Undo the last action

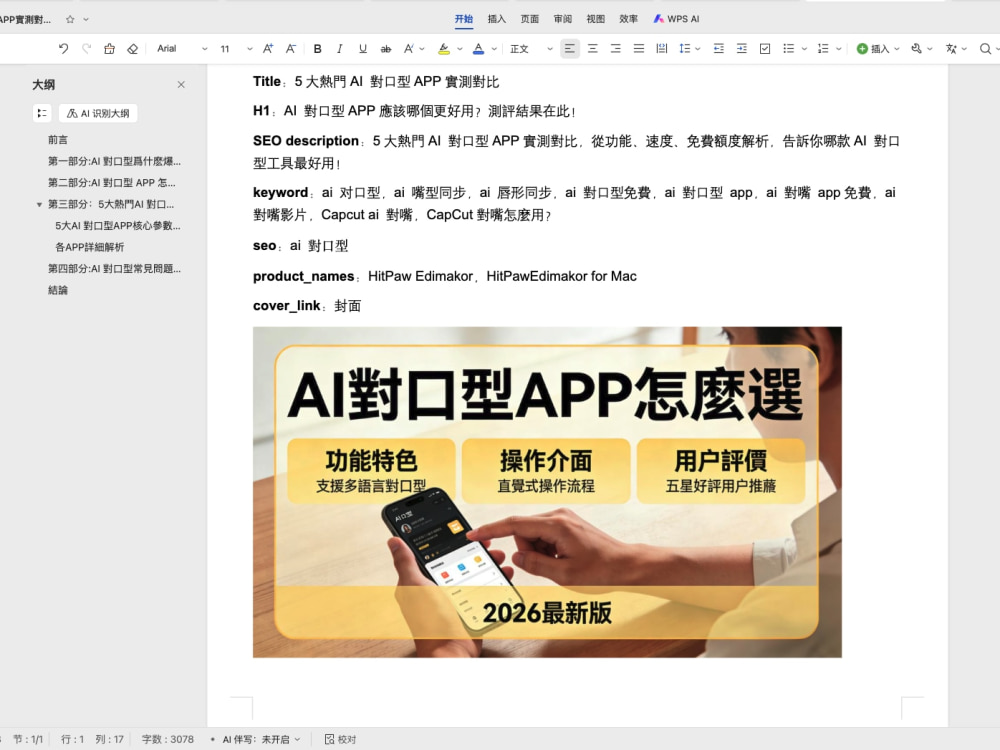[x=63, y=48]
